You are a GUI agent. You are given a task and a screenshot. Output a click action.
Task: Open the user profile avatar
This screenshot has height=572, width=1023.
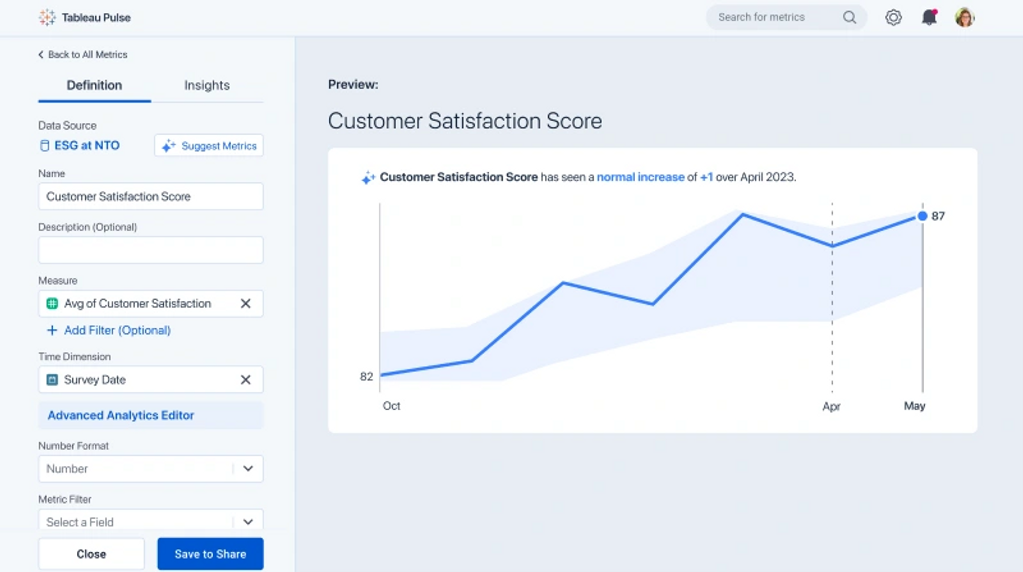point(964,17)
